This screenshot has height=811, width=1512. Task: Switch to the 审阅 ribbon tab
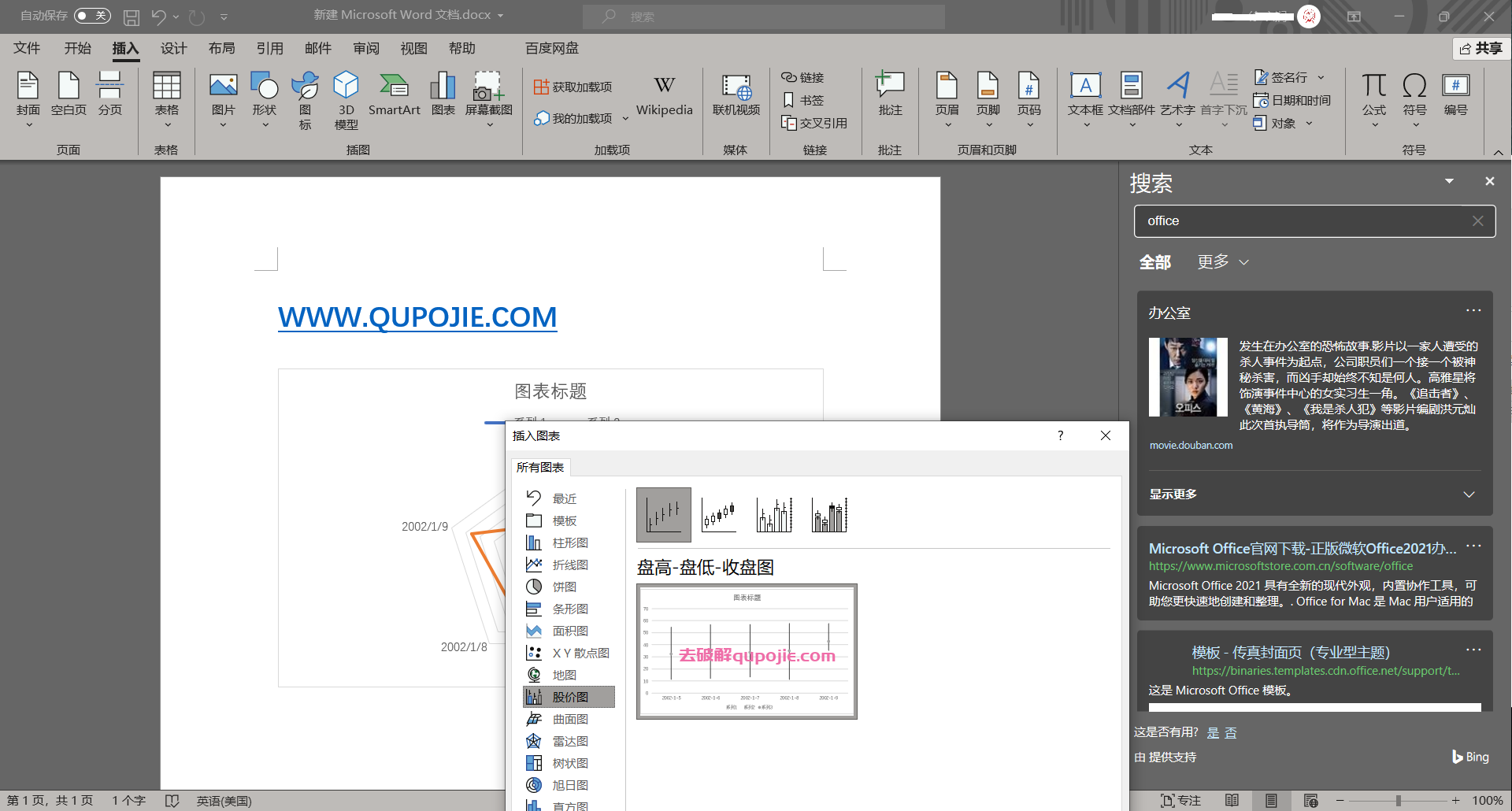(365, 49)
